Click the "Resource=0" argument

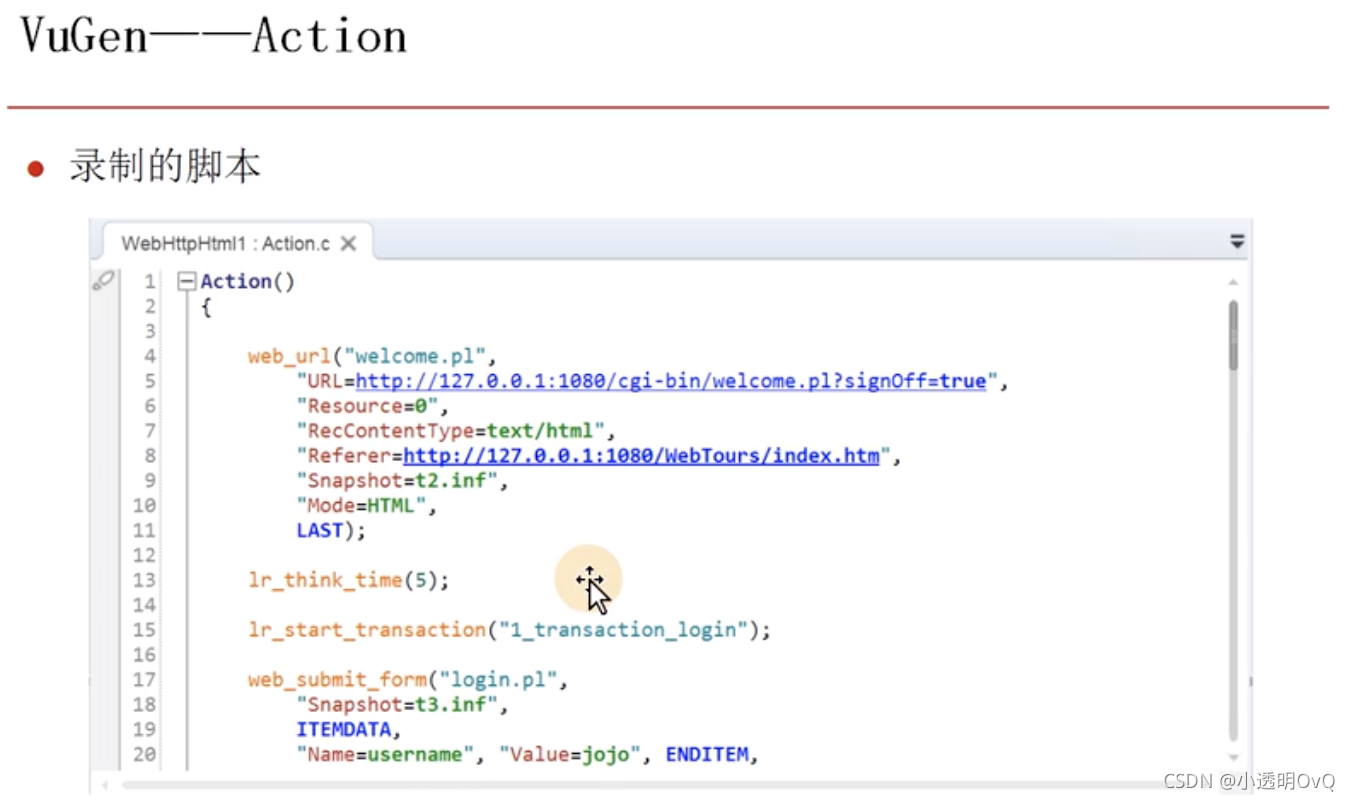pos(369,406)
